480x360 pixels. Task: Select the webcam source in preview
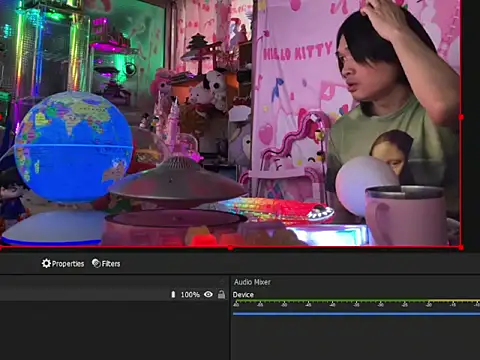pos(230,123)
